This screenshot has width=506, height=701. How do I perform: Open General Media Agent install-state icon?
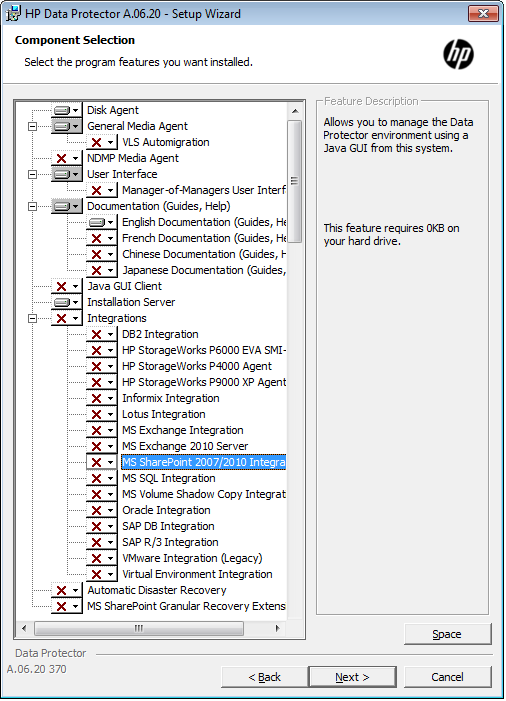click(x=67, y=126)
